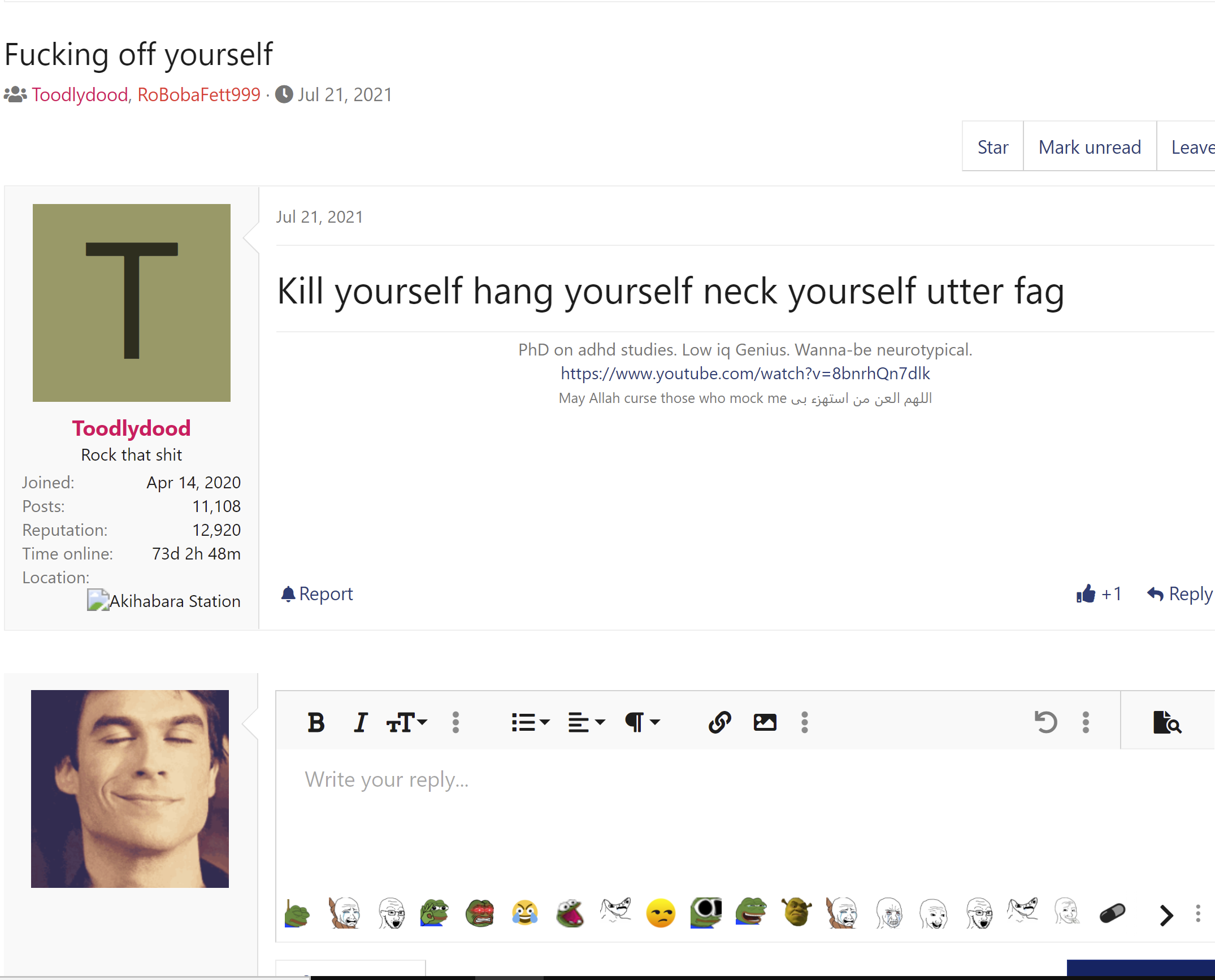The image size is (1215, 980).
Task: Click the Akihabara Station location text
Action: (175, 601)
